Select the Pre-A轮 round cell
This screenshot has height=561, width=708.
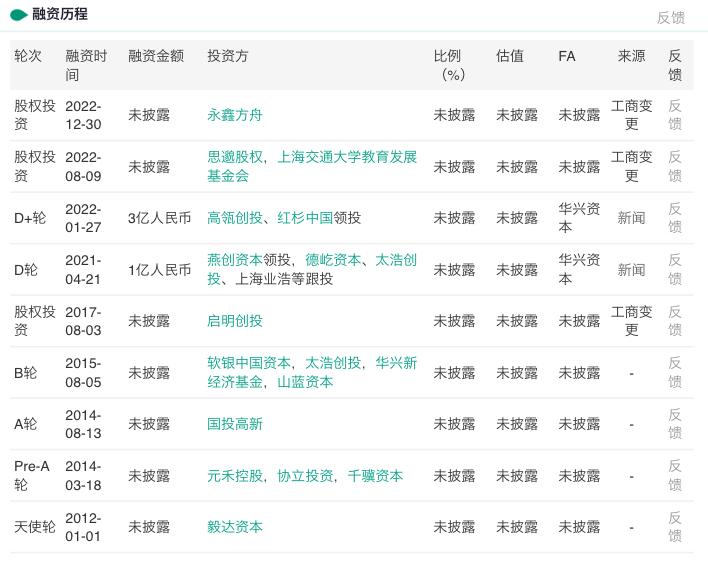pyautogui.click(x=32, y=476)
